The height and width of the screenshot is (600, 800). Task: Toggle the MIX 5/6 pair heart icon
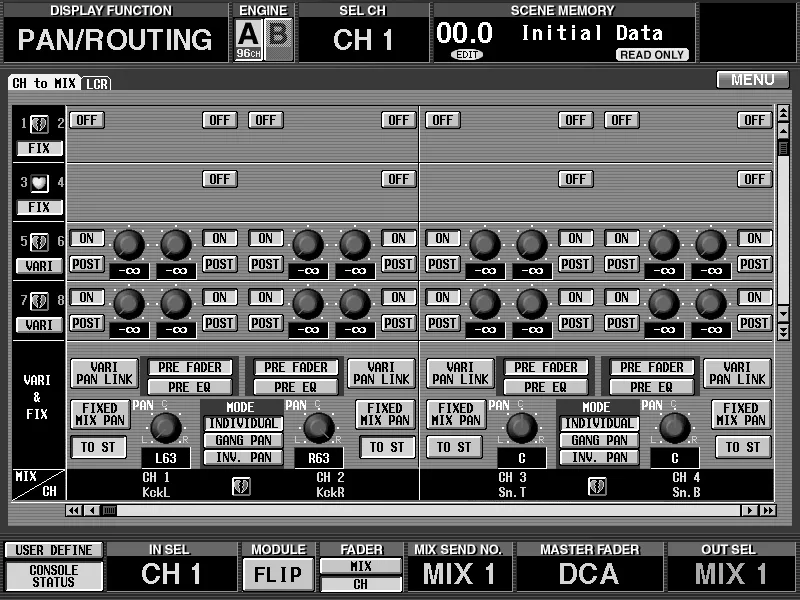(x=39, y=241)
